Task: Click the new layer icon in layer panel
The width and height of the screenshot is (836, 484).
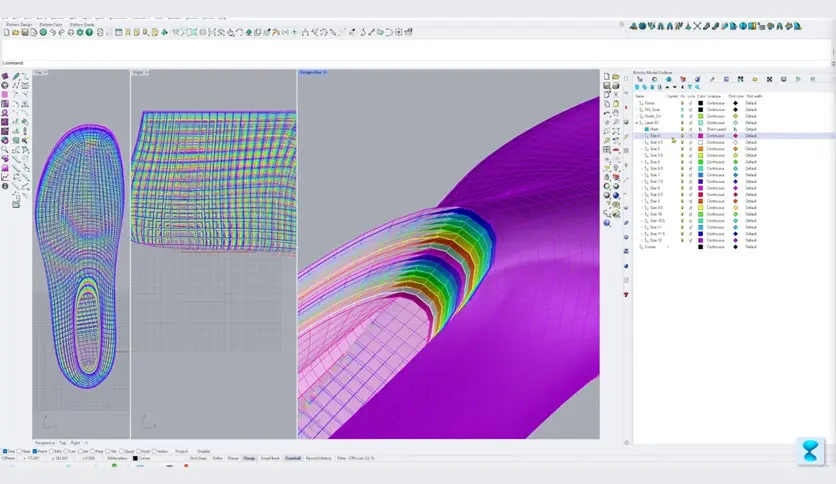Action: click(x=637, y=87)
